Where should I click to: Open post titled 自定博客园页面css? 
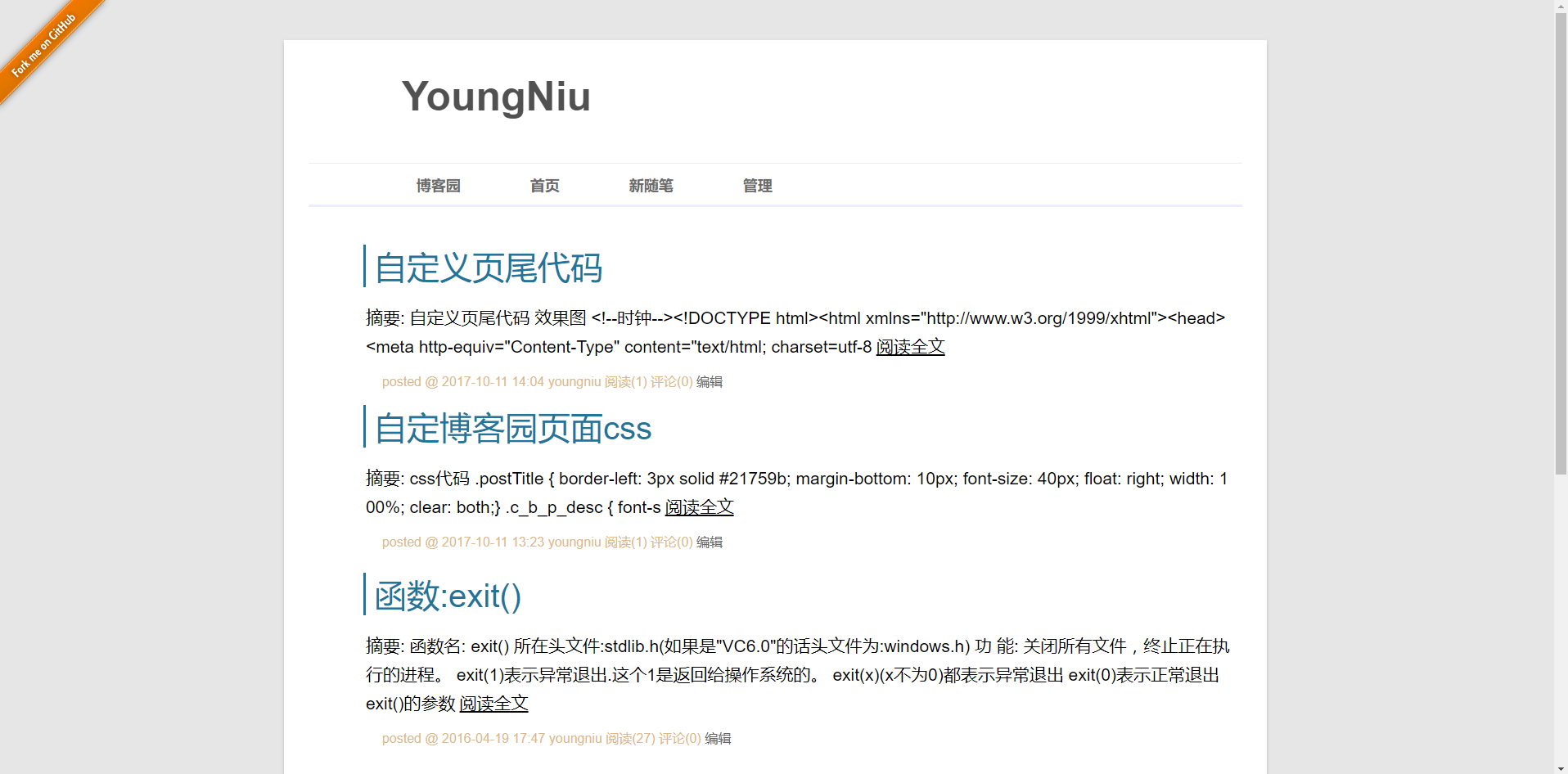tap(513, 429)
